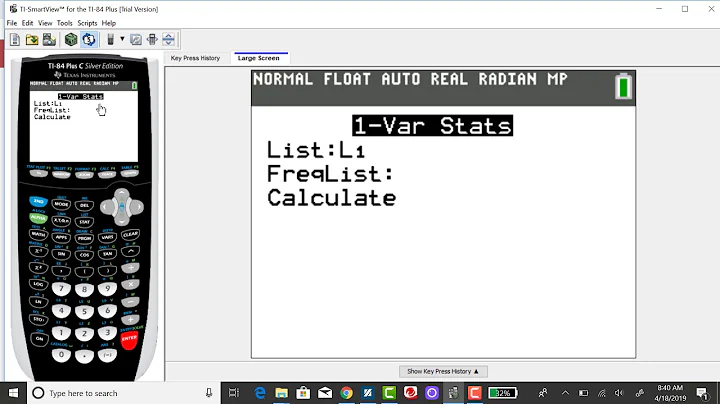
Task: Click the multiply calculator key
Action: (x=130, y=285)
